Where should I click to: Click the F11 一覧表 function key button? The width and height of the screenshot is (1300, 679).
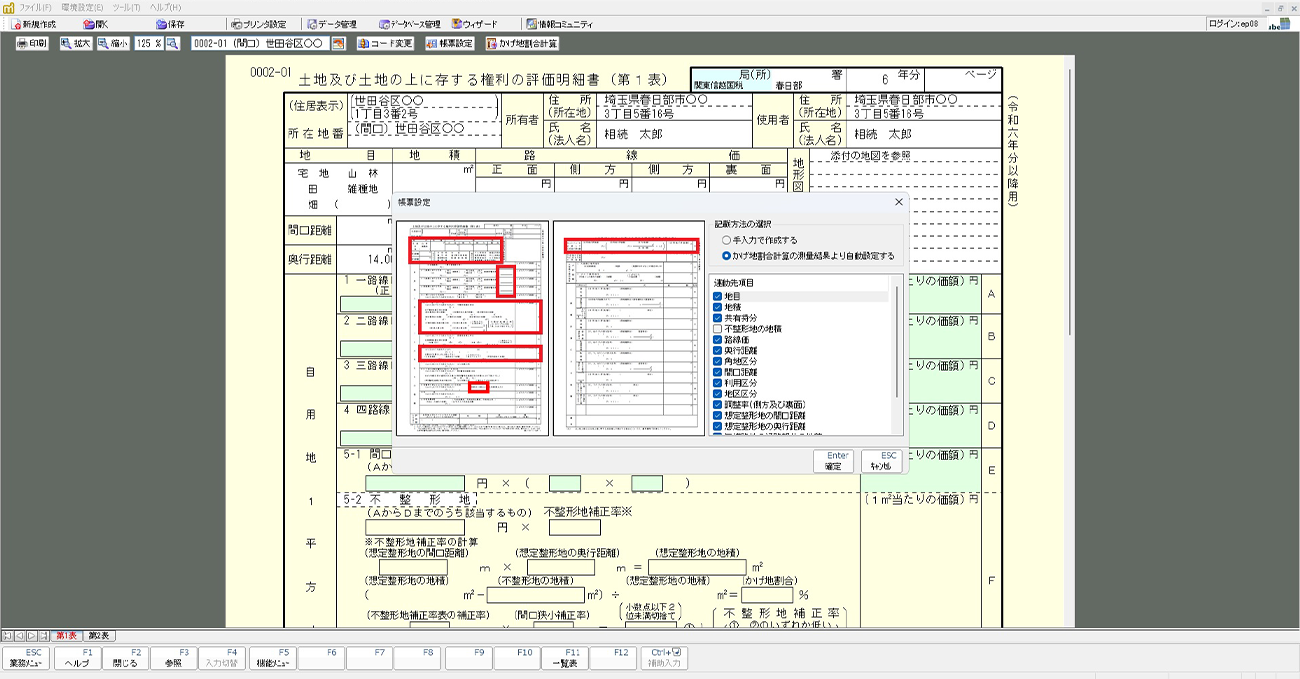564,657
